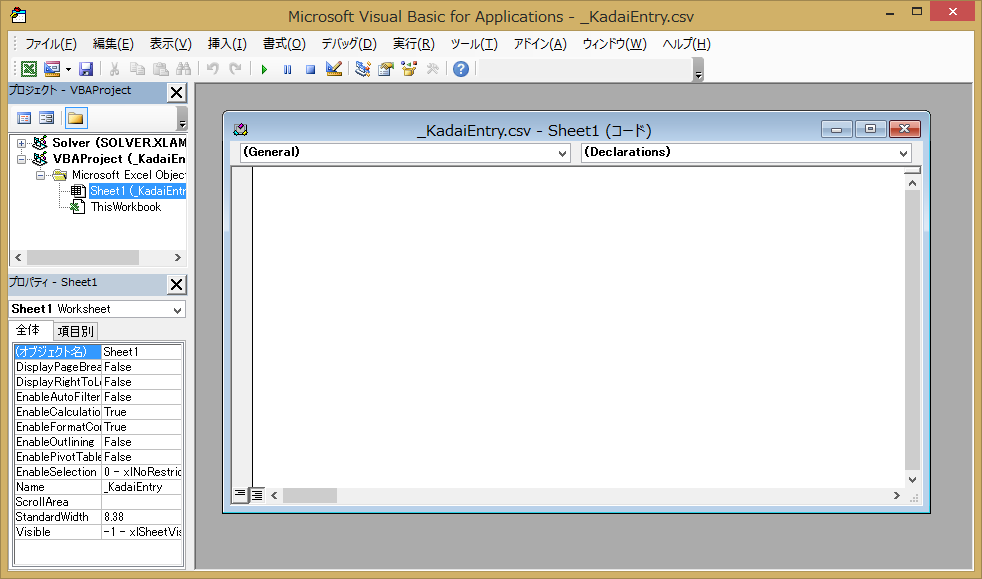The image size is (982, 579).
Task: Collapse the Microsoft Excel Objects folder
Action: pyautogui.click(x=40, y=175)
